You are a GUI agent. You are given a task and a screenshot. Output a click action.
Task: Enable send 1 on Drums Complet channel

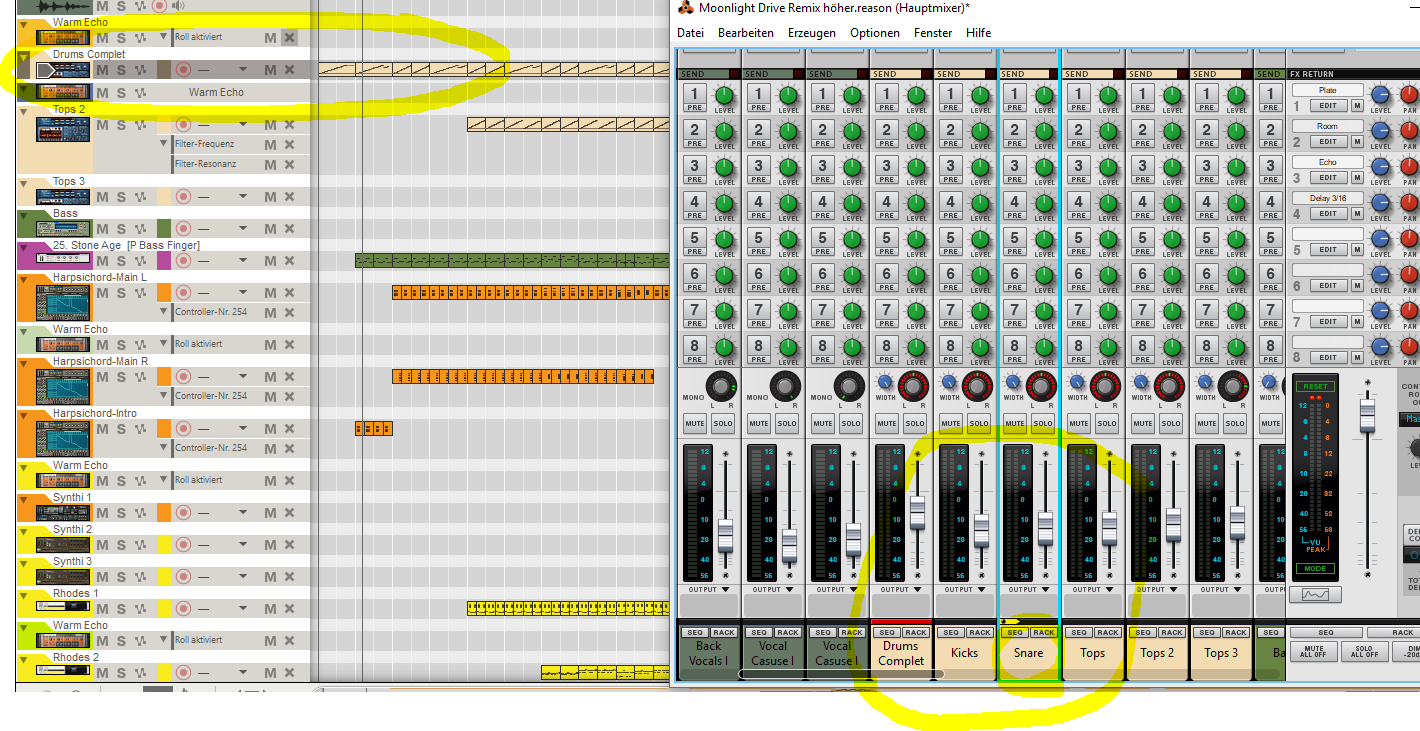click(887, 94)
